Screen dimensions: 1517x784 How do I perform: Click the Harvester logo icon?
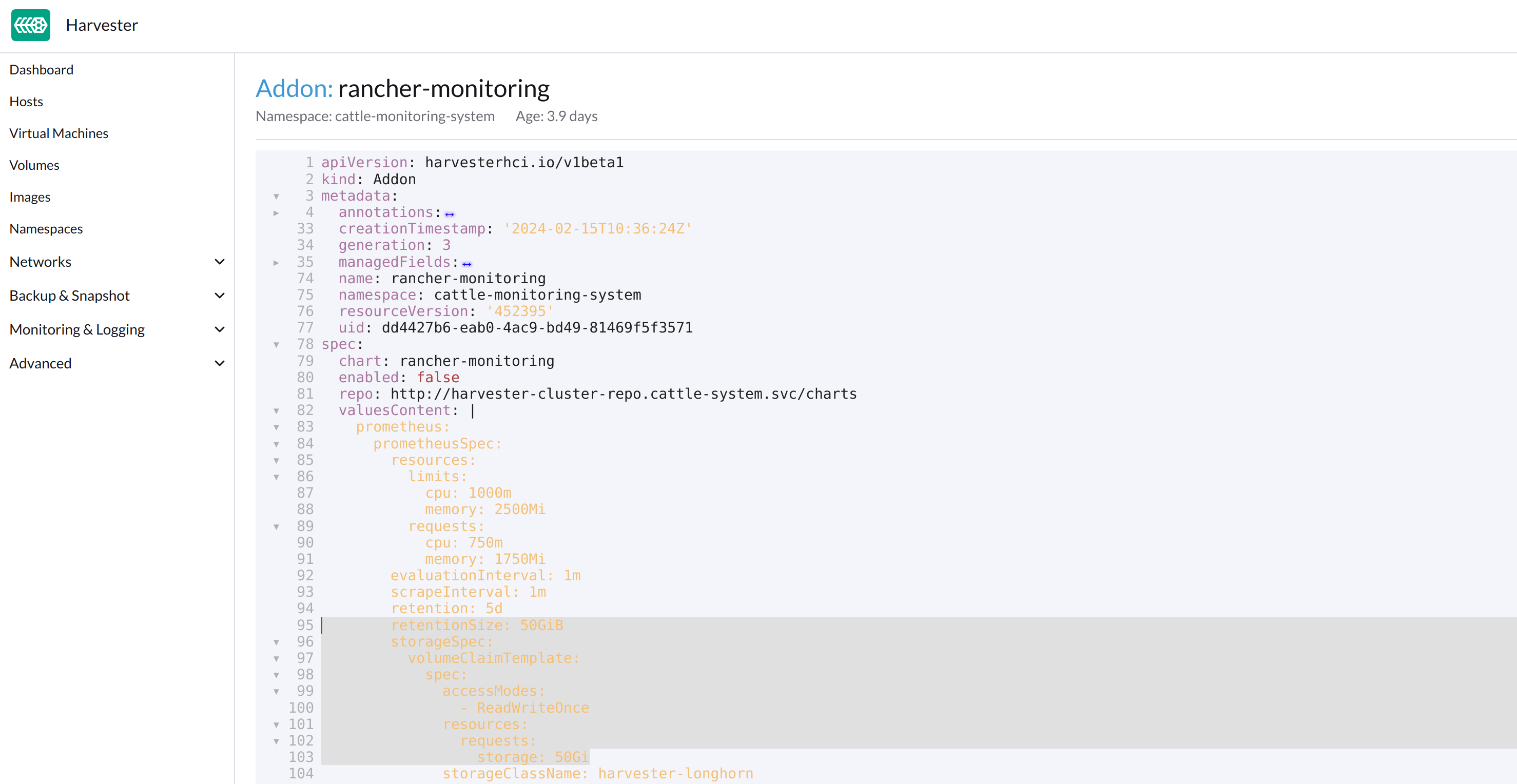point(31,25)
